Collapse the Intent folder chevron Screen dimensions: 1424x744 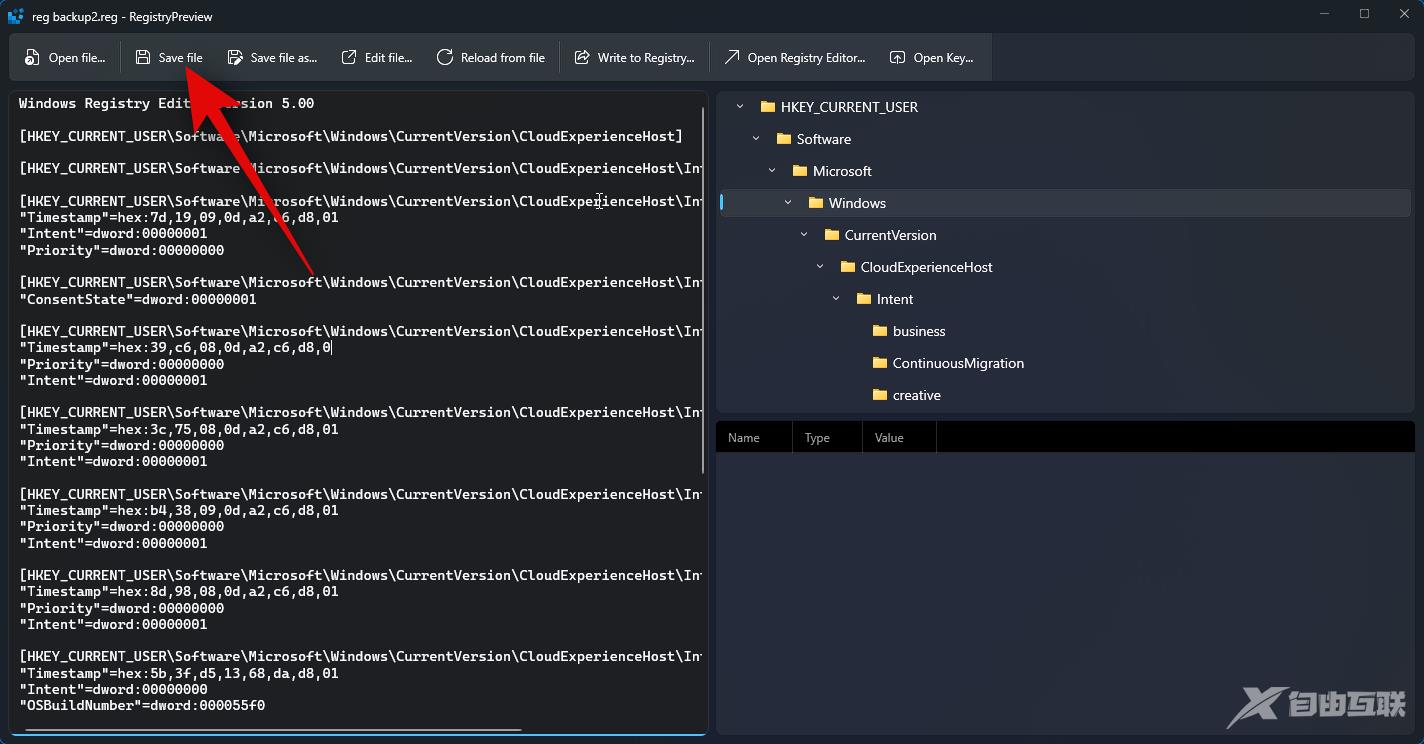click(x=836, y=299)
